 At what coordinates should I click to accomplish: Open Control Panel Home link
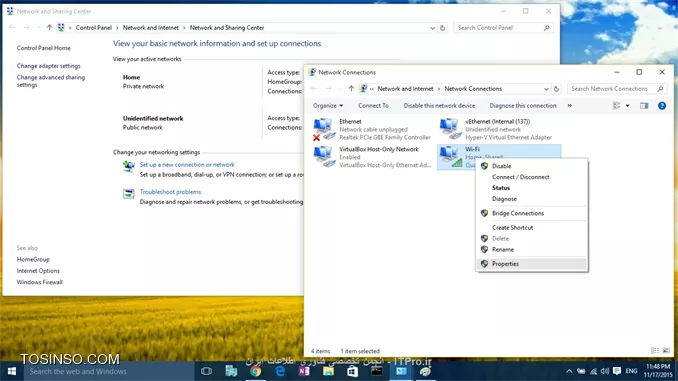(x=43, y=48)
